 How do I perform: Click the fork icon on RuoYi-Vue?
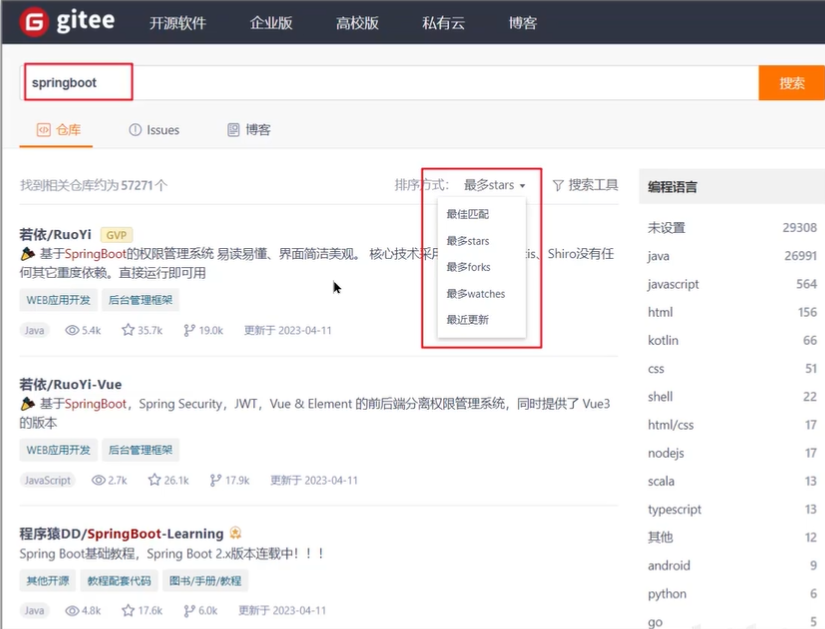click(215, 480)
